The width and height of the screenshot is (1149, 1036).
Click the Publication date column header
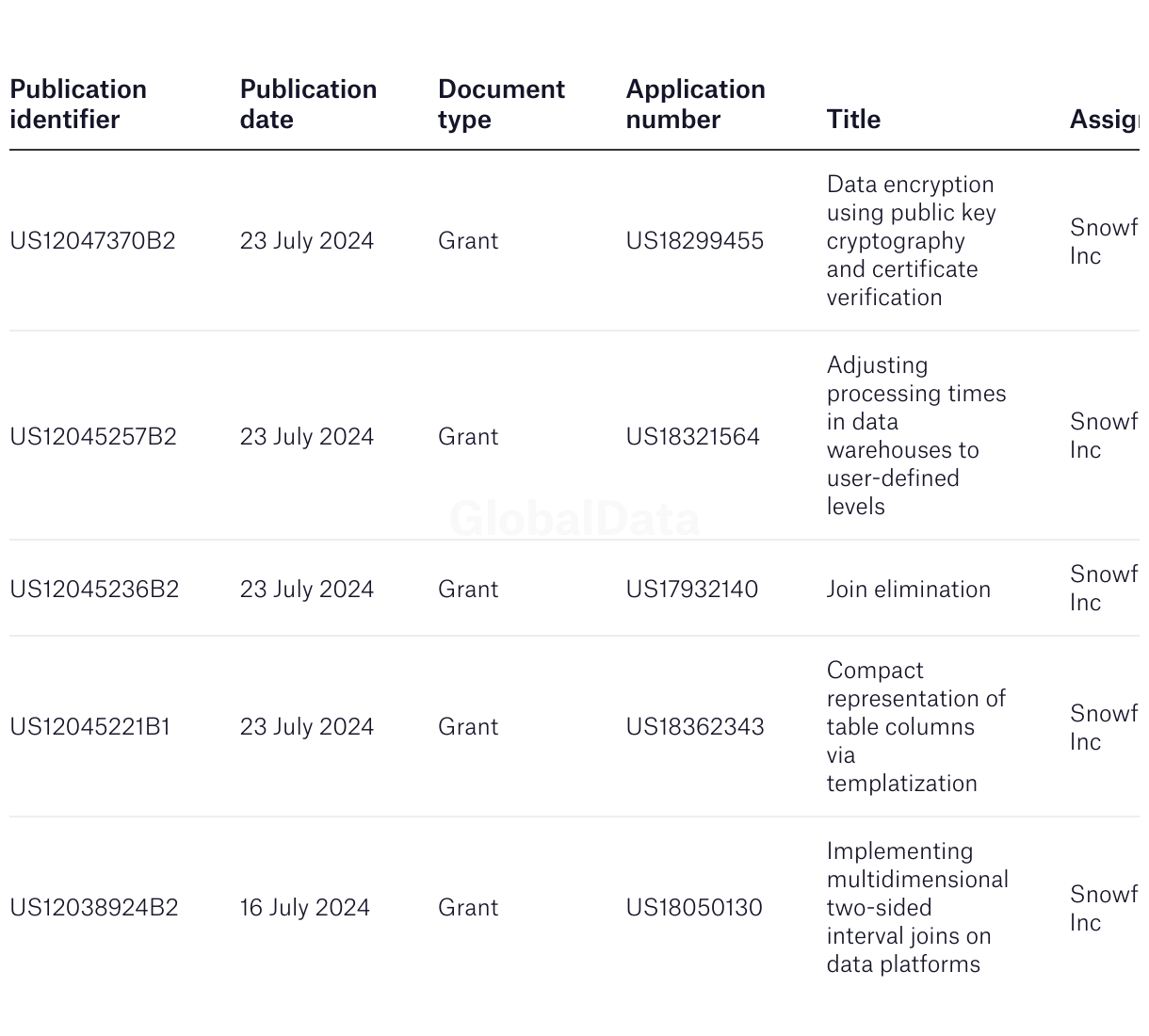point(308,105)
